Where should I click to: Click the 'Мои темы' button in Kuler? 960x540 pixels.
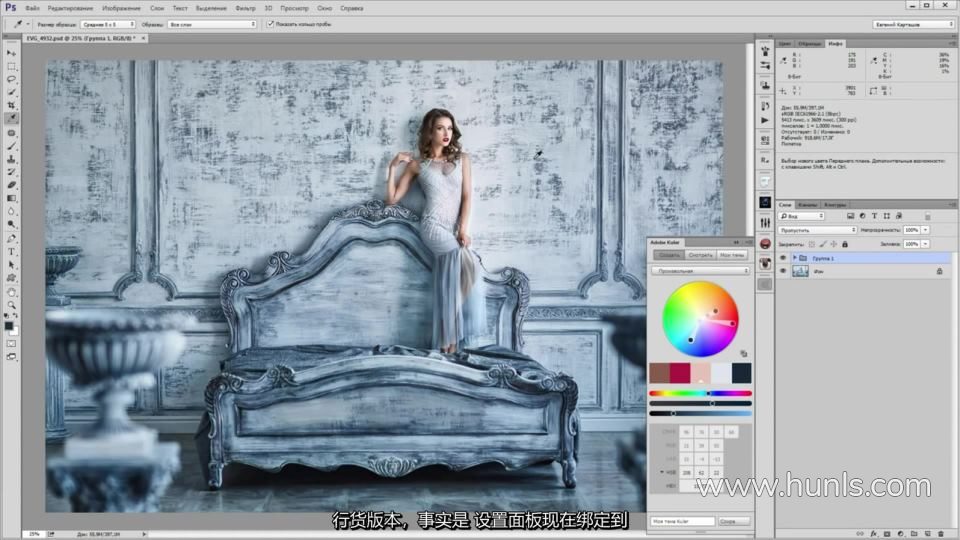click(732, 255)
